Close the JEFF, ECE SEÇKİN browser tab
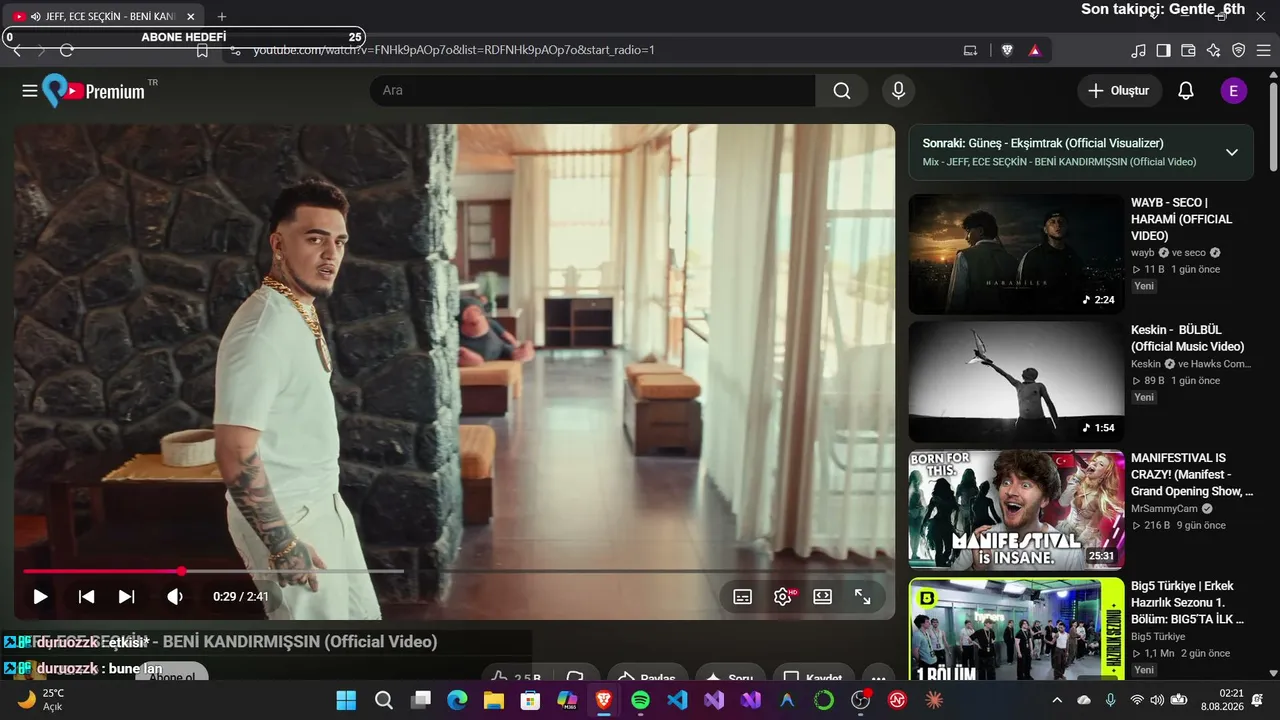 coord(191,17)
